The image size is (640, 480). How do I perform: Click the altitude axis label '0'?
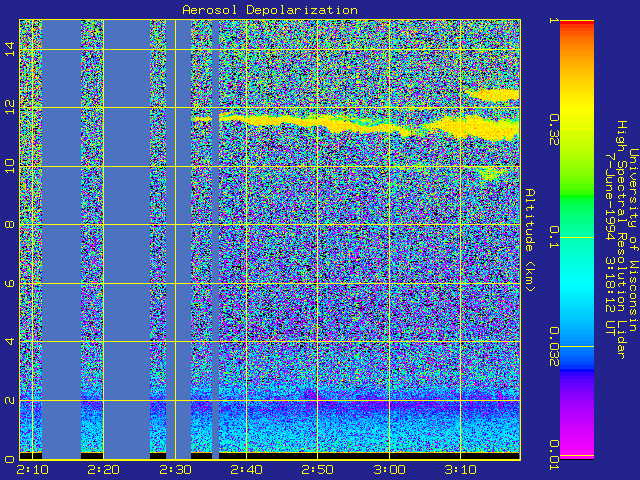pos(10,459)
